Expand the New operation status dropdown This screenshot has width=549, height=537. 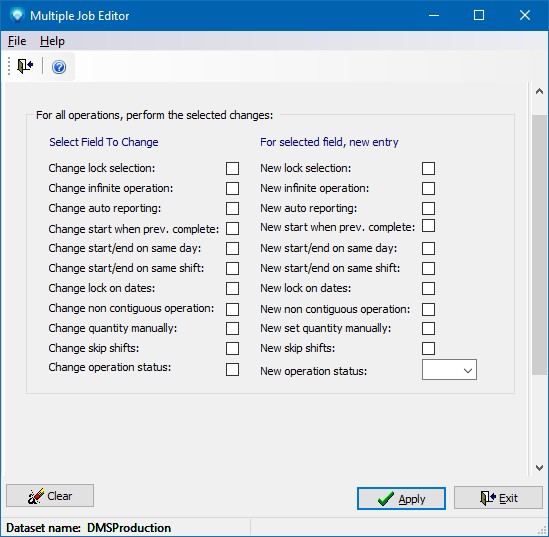449,370
